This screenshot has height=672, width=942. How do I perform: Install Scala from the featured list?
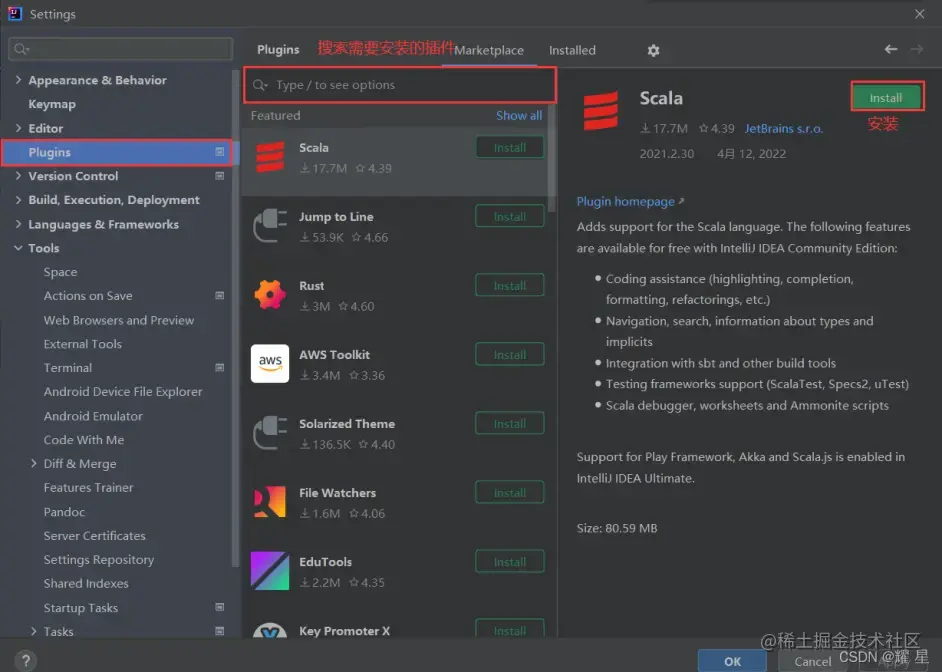[x=509, y=148]
